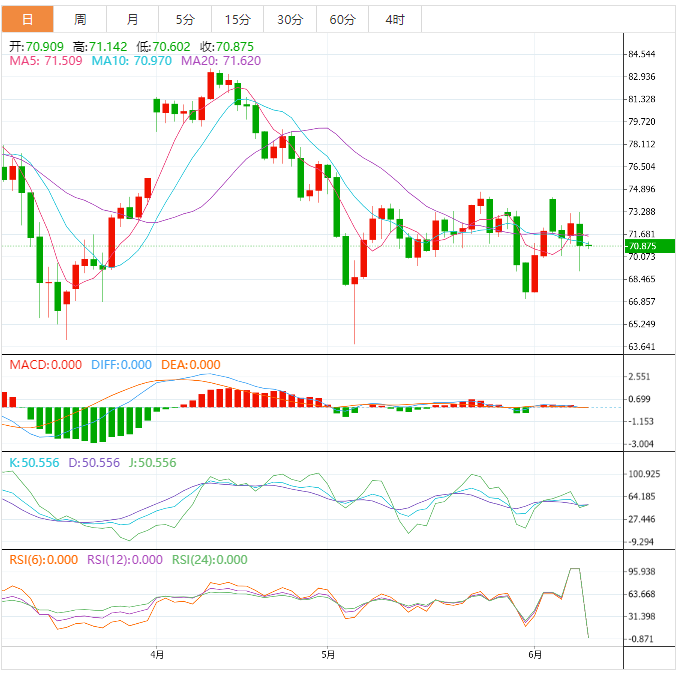Click the green 70.875 current price tag
This screenshot has width=676, height=673.
[648, 246]
